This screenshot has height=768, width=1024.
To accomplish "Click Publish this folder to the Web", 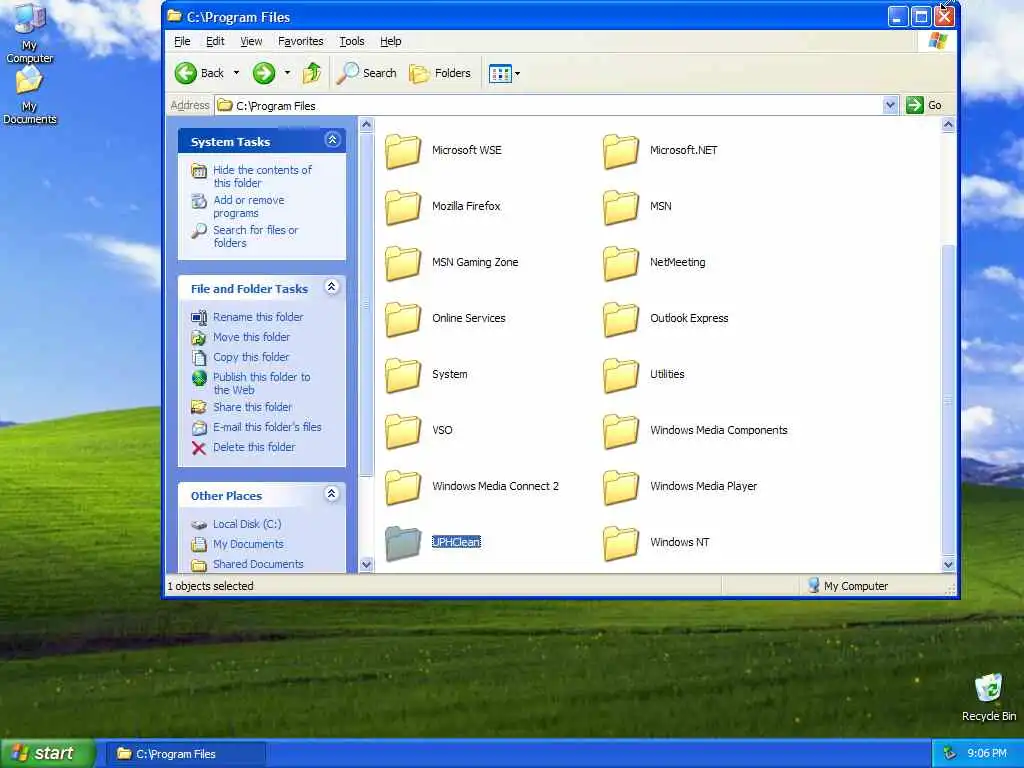I will coord(261,383).
